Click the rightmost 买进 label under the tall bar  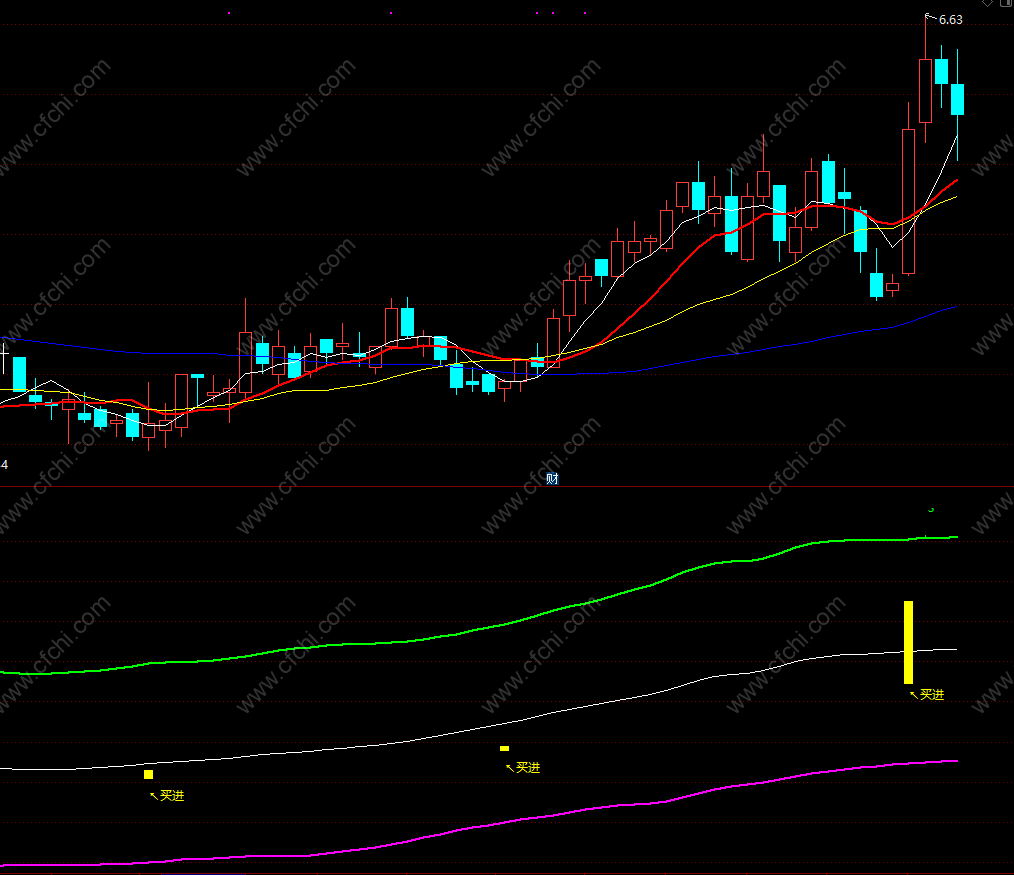point(931,695)
